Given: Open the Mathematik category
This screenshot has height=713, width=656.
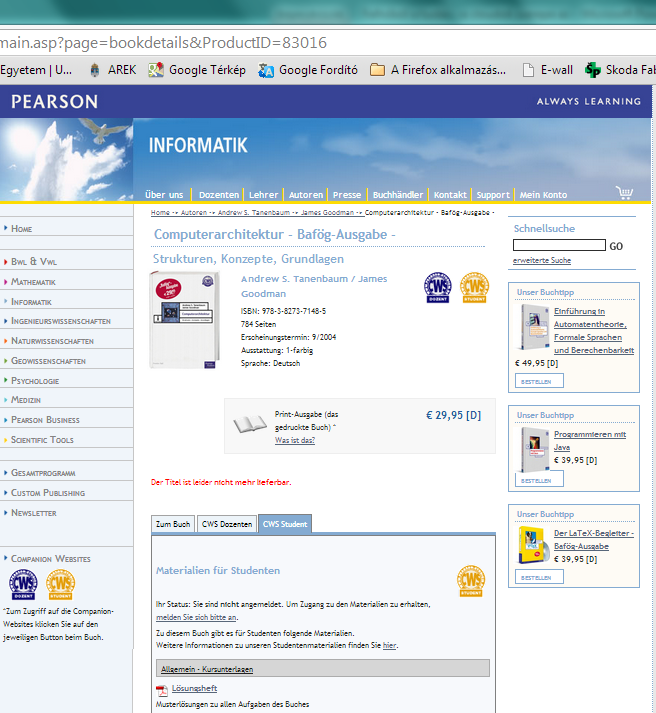Looking at the screenshot, I should [33, 282].
